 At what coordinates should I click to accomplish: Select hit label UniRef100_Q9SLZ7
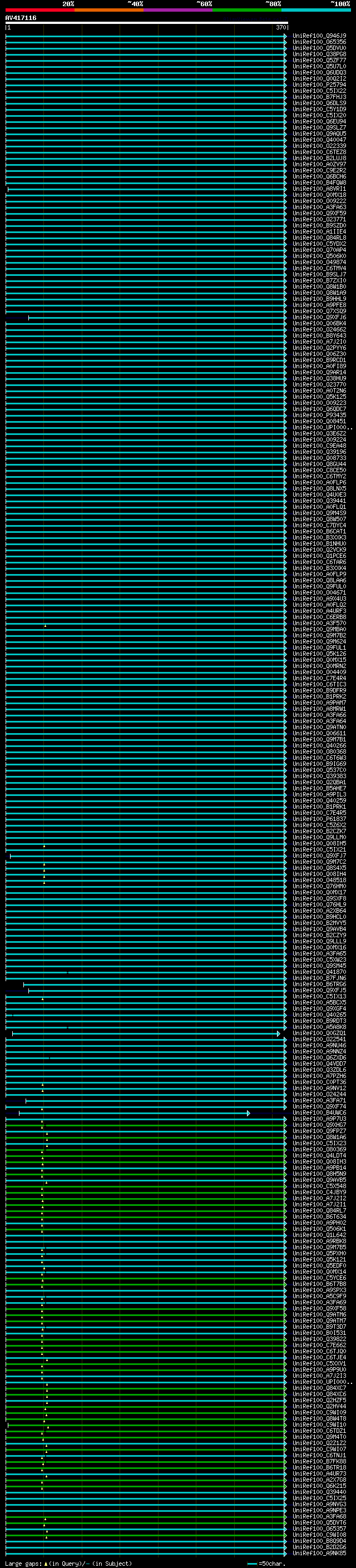coord(319,127)
